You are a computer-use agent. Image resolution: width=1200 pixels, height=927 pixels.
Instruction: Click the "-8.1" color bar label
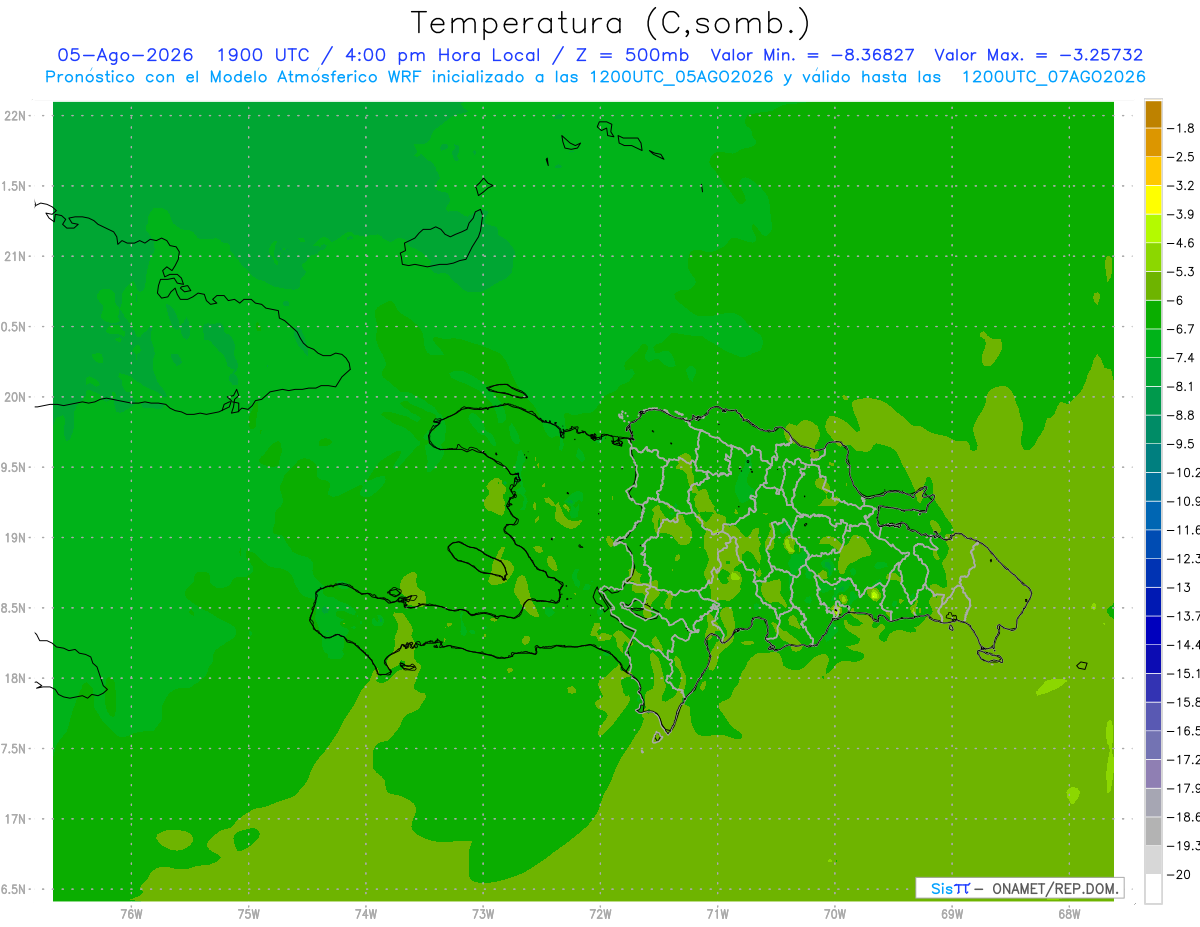[x=1181, y=386]
